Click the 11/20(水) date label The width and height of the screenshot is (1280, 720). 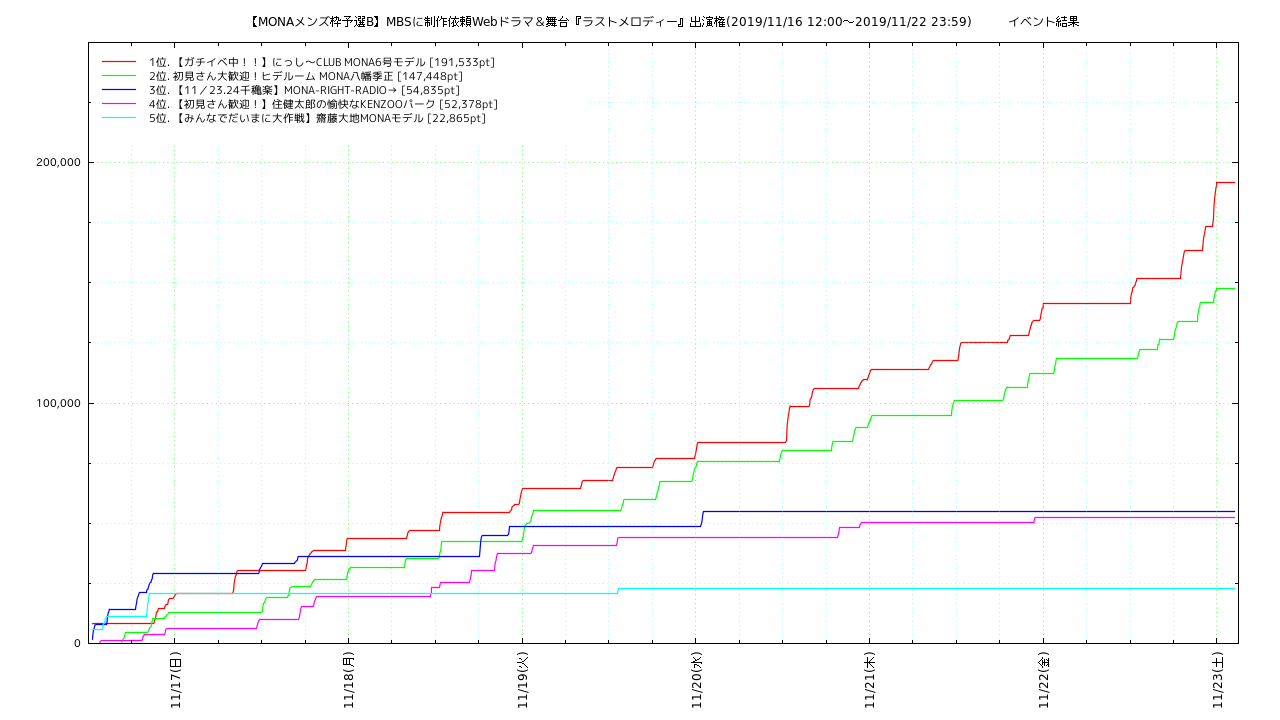[x=696, y=680]
